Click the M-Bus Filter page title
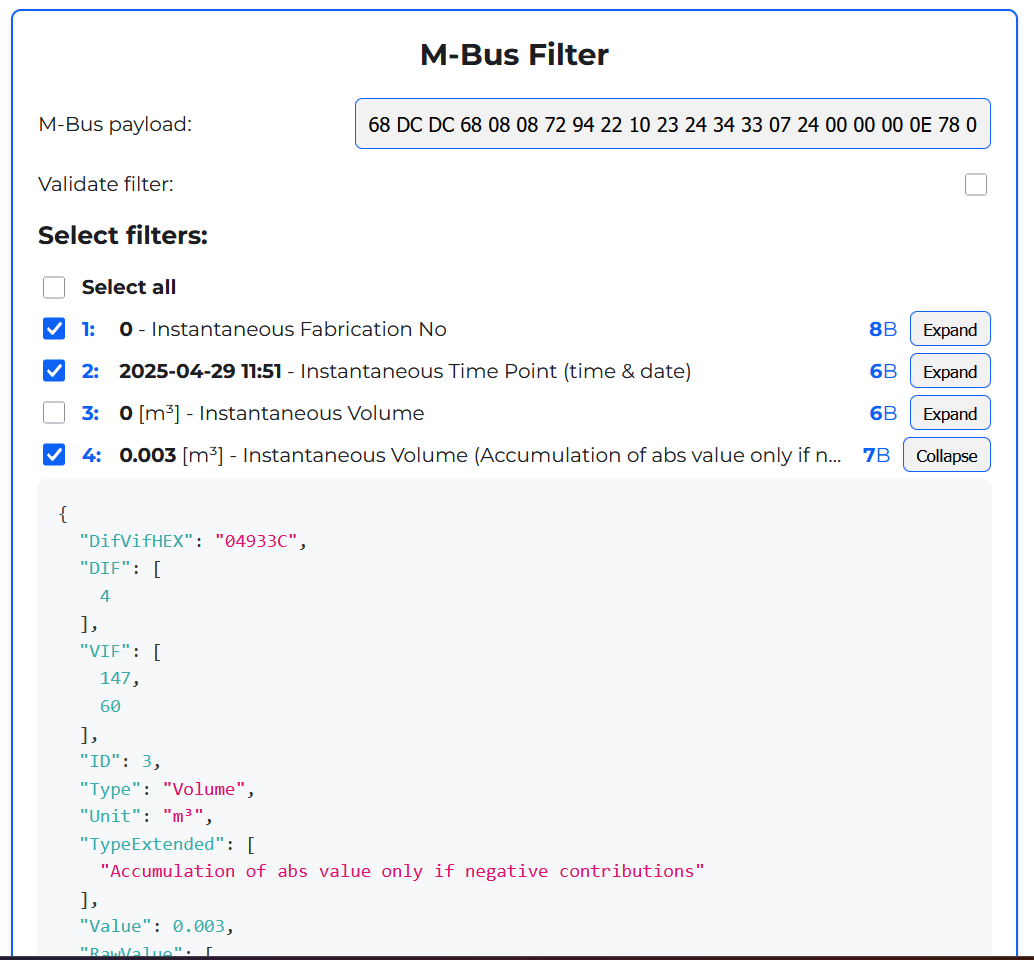 click(x=514, y=55)
